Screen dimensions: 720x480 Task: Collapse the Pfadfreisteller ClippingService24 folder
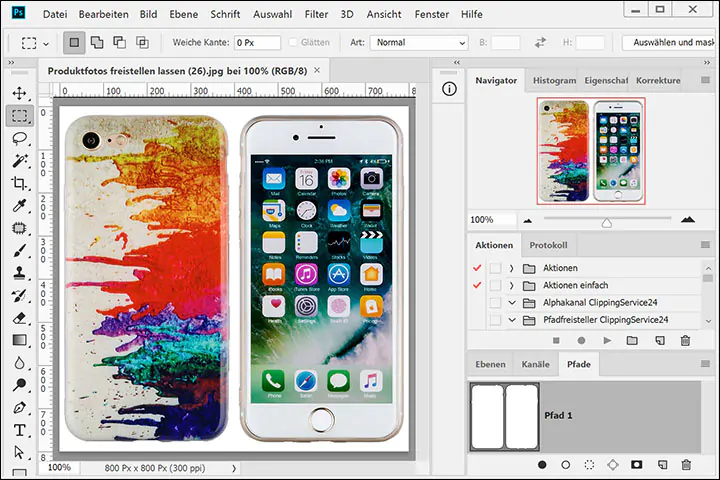pyautogui.click(x=511, y=320)
